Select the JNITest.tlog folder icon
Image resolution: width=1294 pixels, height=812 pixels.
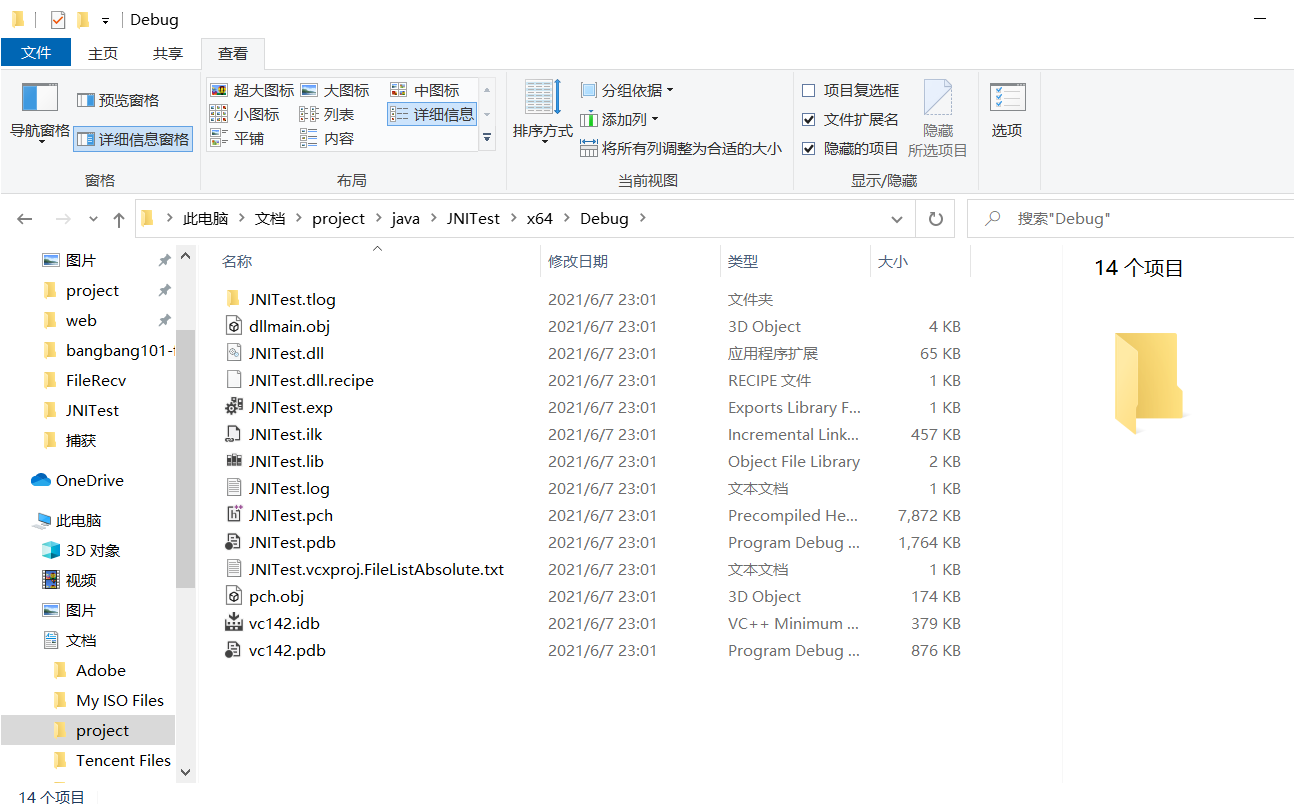(233, 299)
